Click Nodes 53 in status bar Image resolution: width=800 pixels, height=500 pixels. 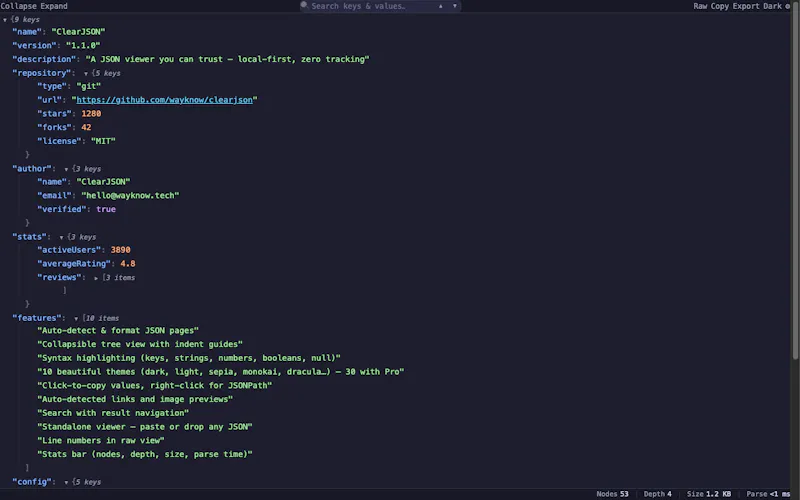(612, 494)
